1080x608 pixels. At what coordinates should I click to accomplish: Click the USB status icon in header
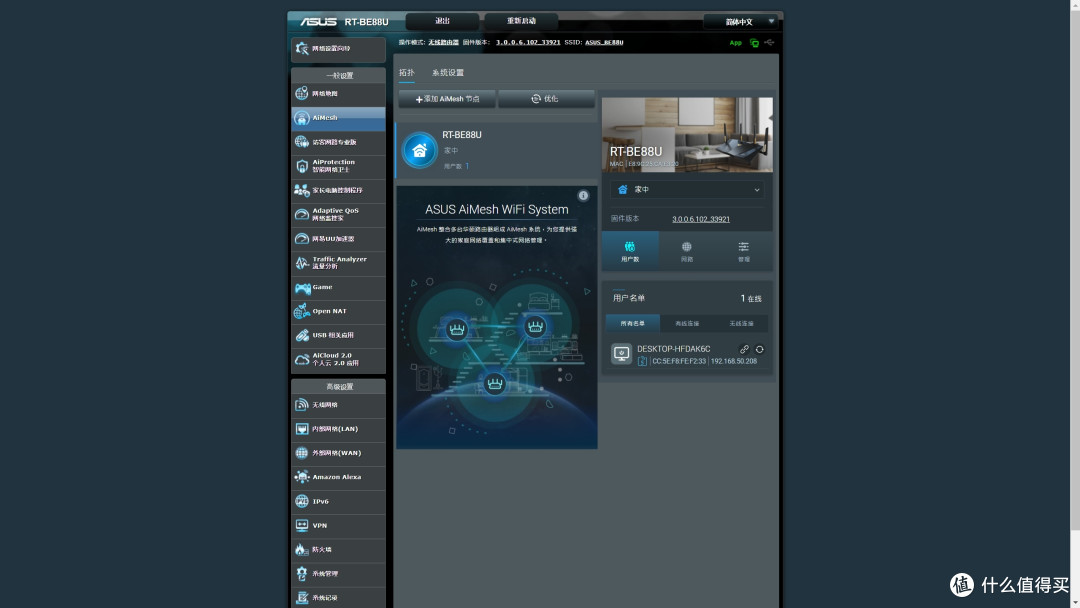pyautogui.click(x=769, y=43)
